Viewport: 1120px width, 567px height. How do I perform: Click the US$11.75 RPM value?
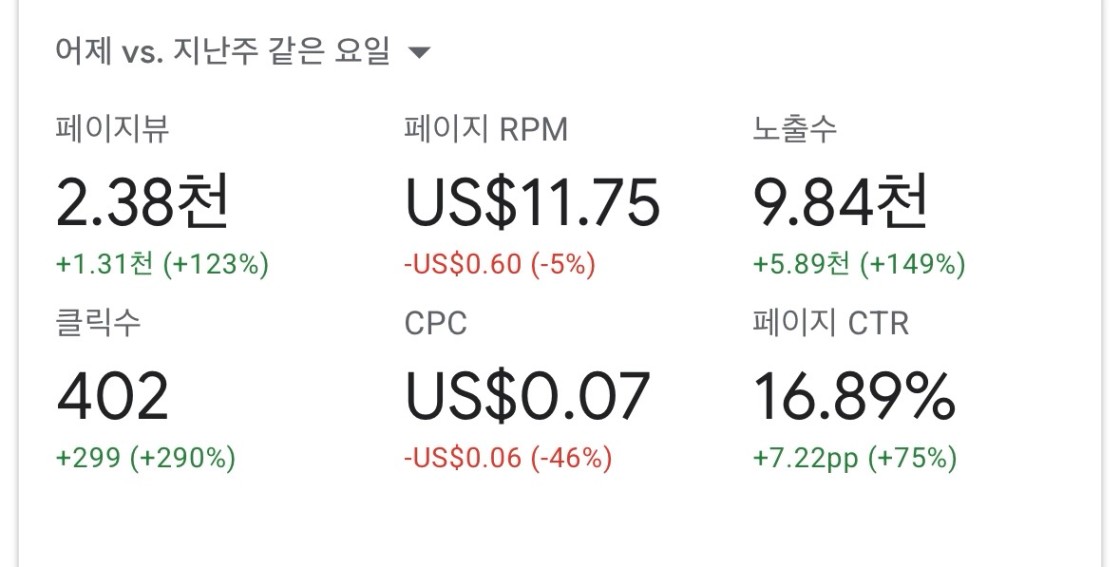[532, 203]
